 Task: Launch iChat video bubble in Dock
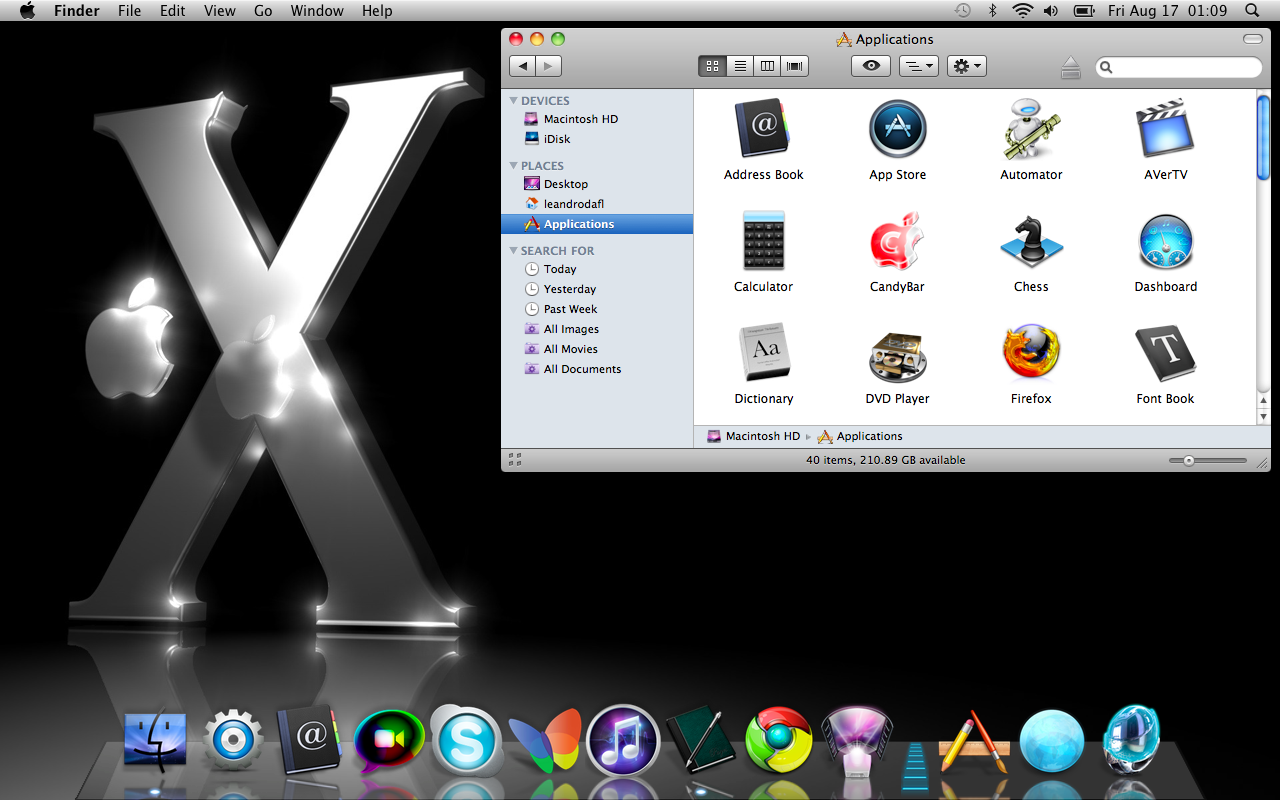coord(389,741)
